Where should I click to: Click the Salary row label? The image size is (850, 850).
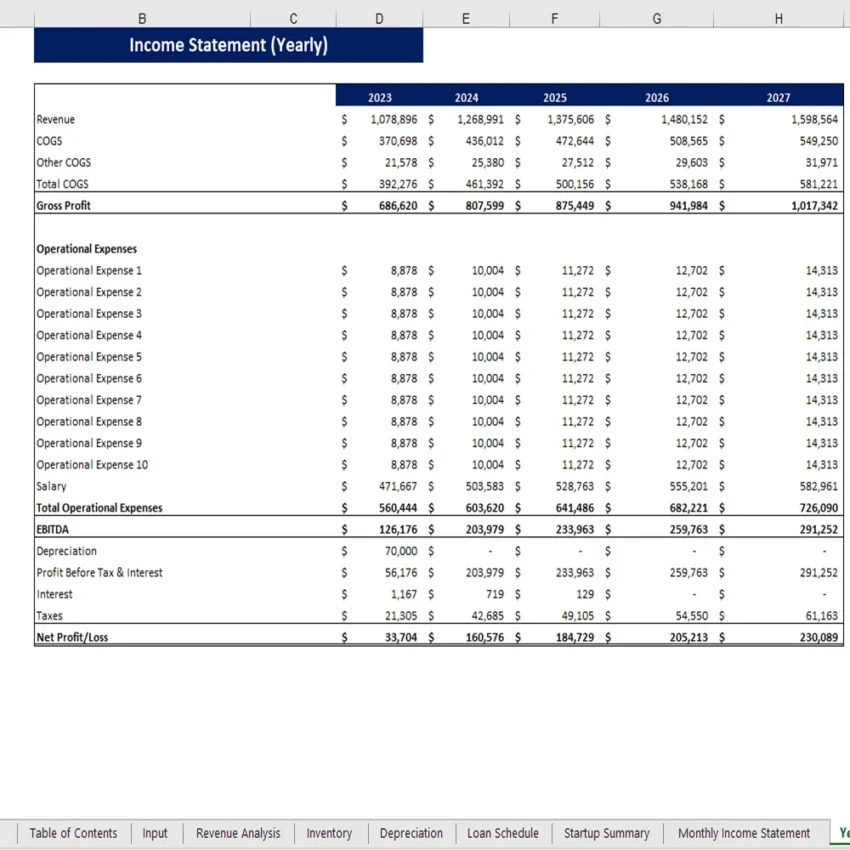click(x=51, y=486)
